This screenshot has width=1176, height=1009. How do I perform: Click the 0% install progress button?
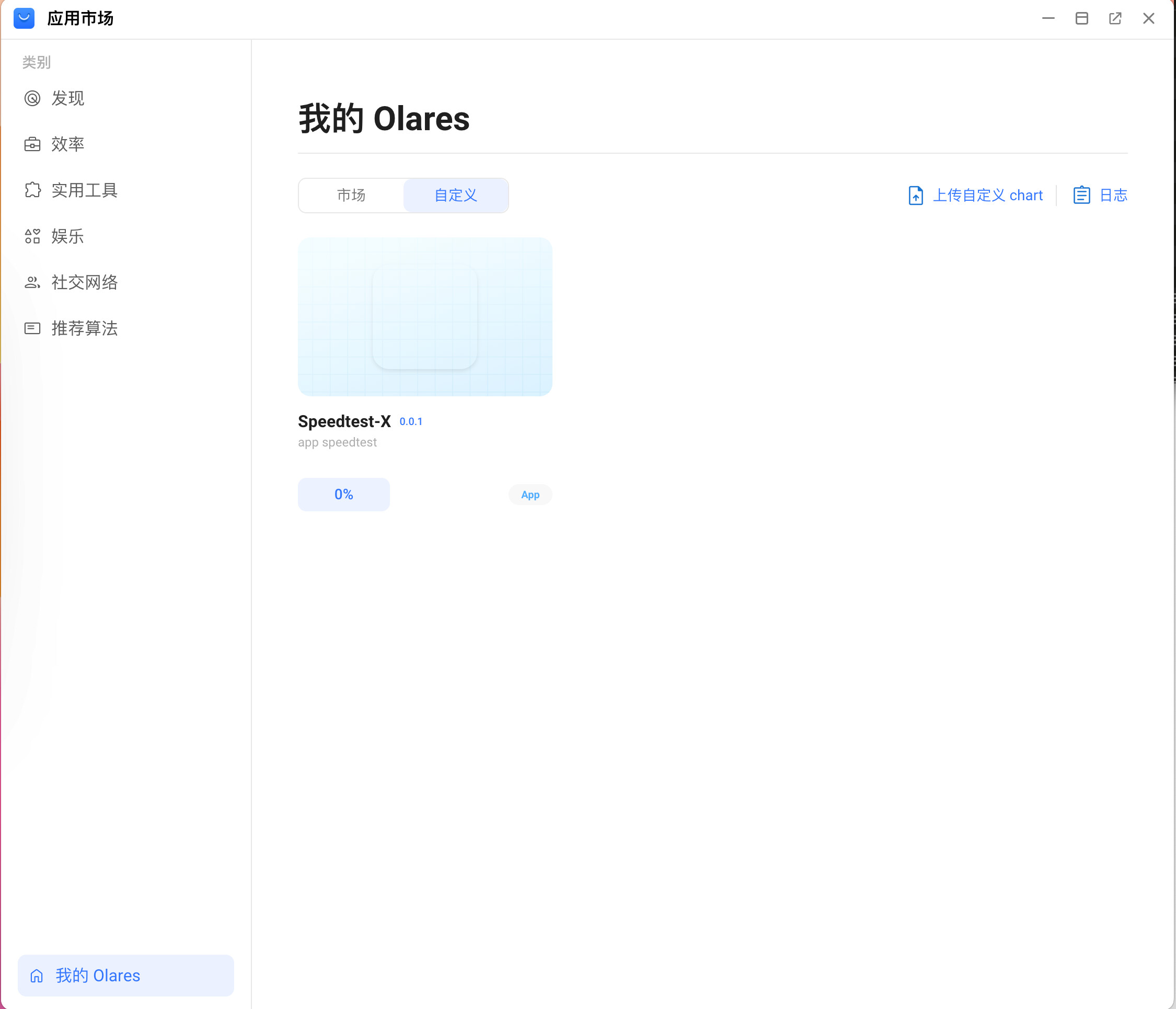[x=343, y=495]
